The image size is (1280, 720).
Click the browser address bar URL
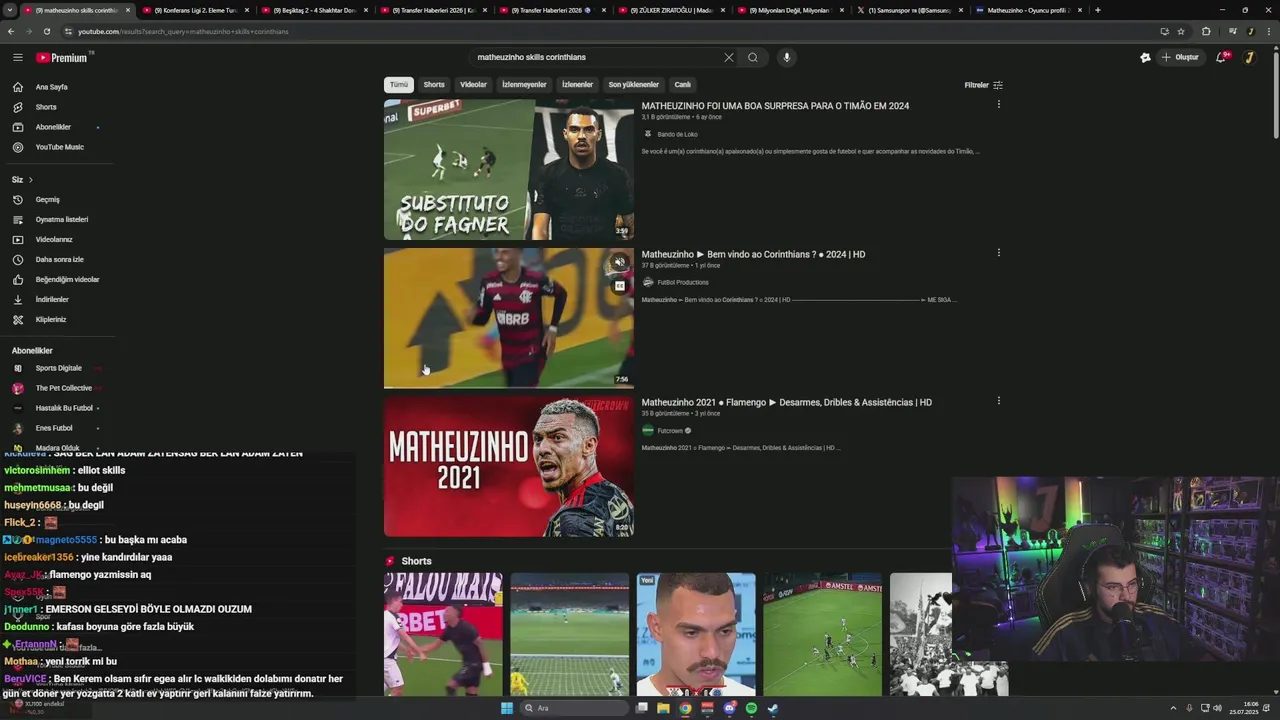click(183, 31)
